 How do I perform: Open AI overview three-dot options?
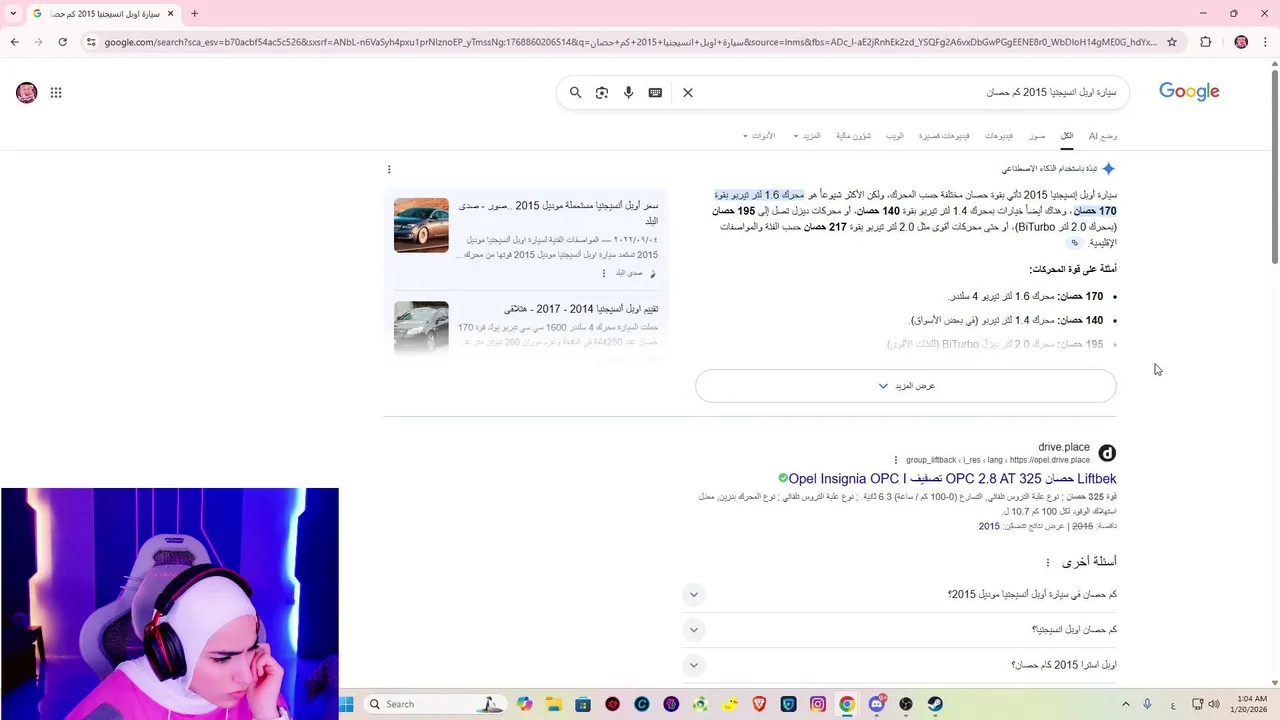pos(389,169)
